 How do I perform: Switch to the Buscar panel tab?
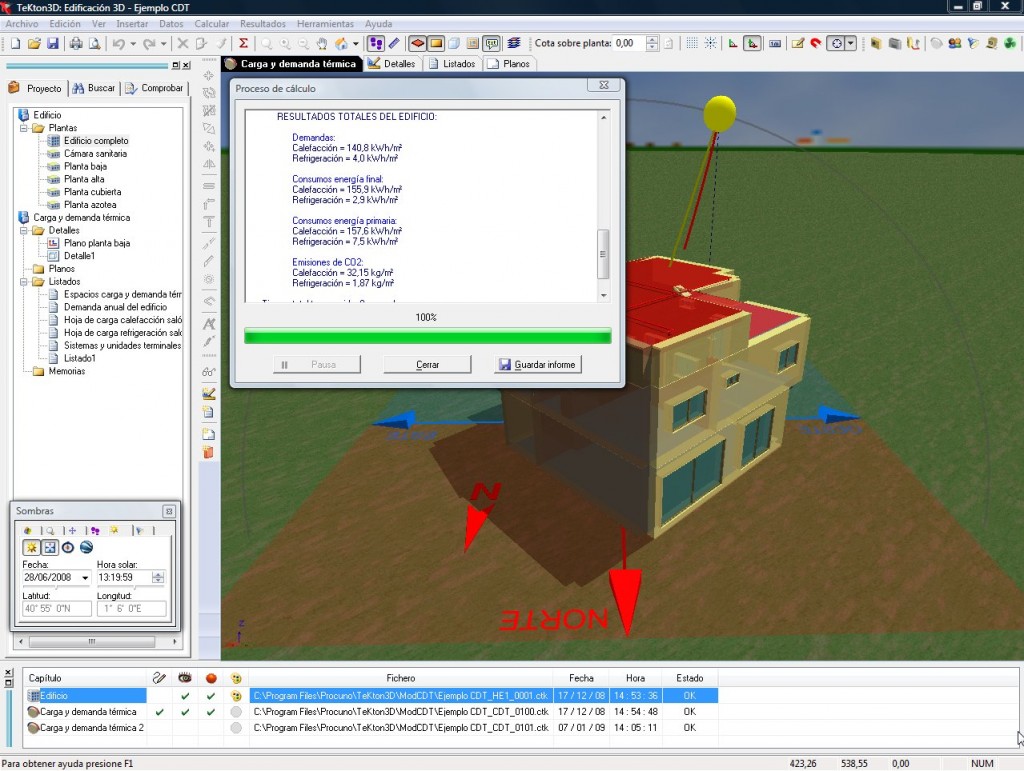click(x=94, y=88)
